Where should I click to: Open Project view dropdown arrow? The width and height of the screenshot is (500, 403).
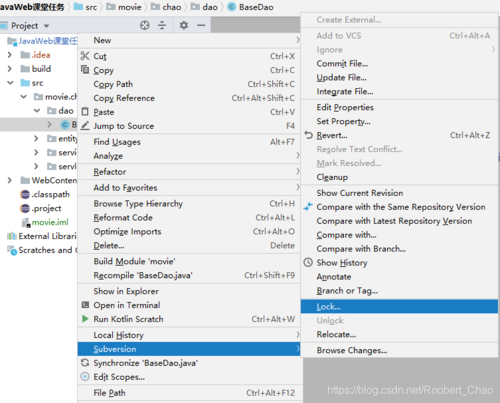[x=47, y=26]
